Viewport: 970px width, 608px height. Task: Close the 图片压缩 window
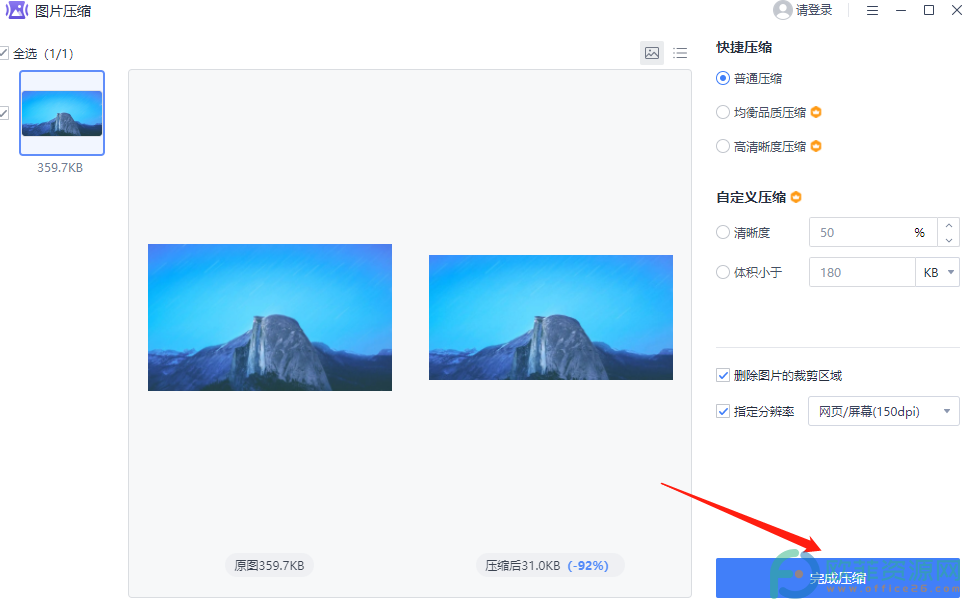click(957, 11)
